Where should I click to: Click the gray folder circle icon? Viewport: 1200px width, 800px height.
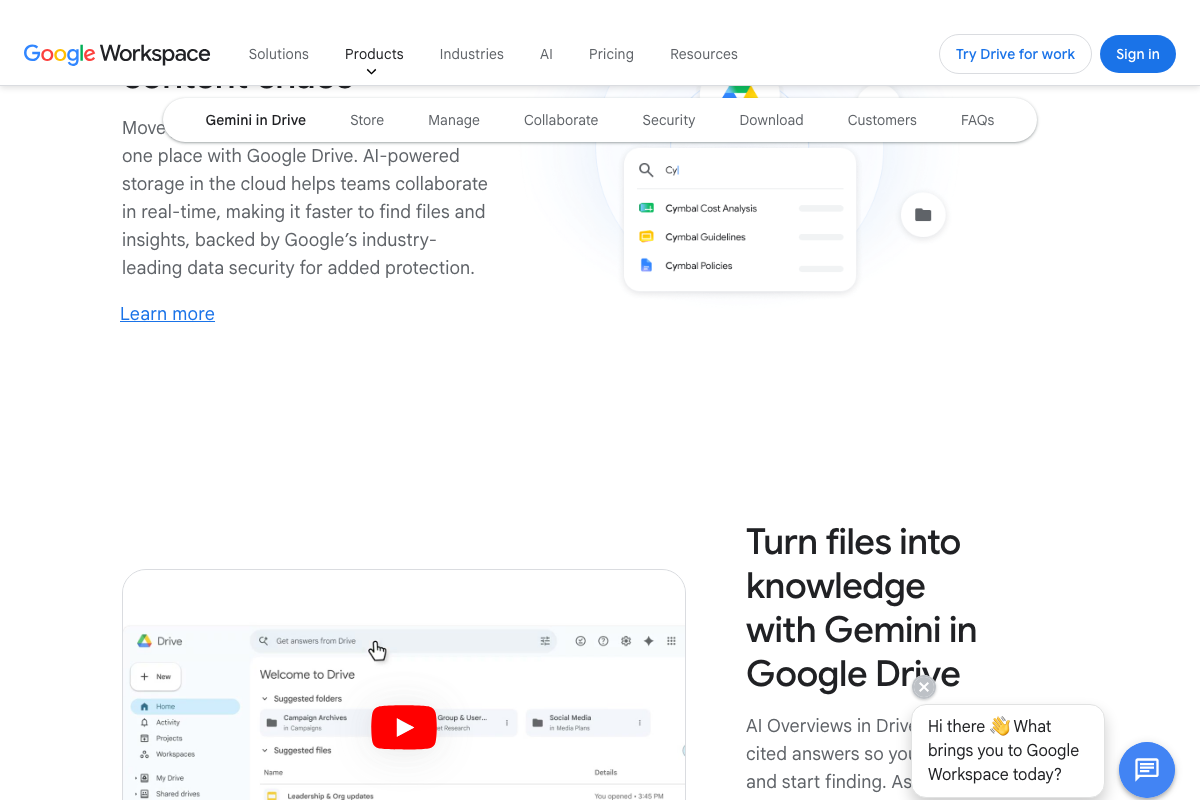(x=923, y=214)
